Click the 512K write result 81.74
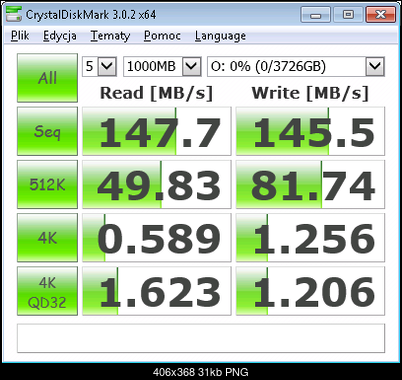Image resolution: width=402 pixels, height=380 pixels. coord(310,184)
